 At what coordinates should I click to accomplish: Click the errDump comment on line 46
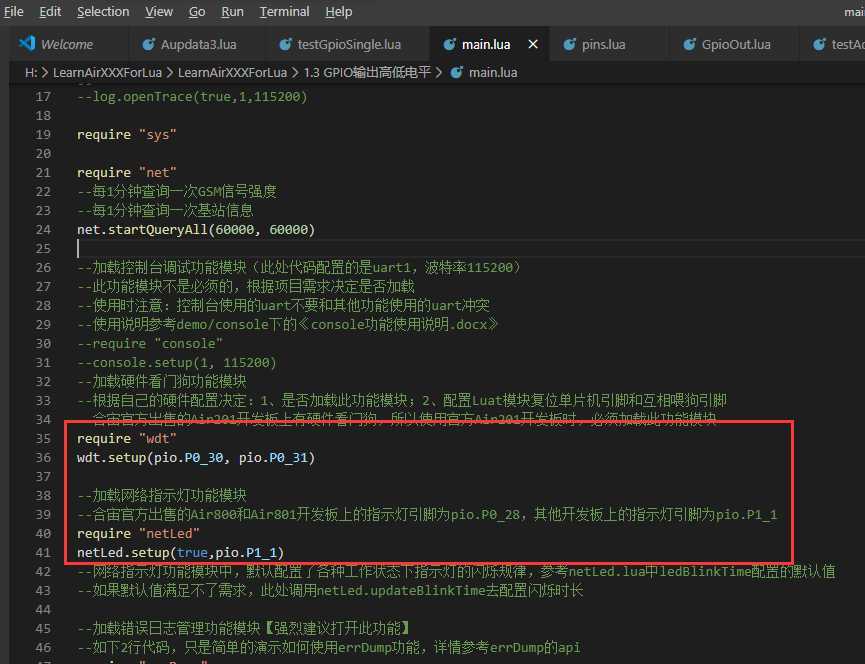click(328, 647)
